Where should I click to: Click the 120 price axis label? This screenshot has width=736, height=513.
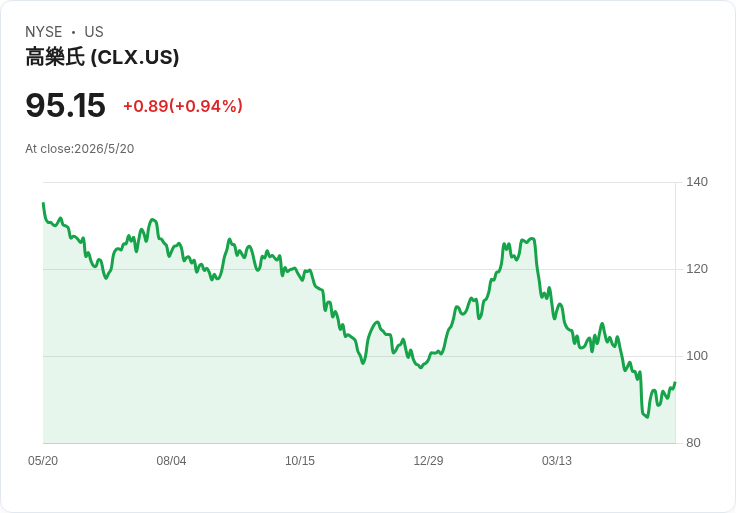(697, 269)
